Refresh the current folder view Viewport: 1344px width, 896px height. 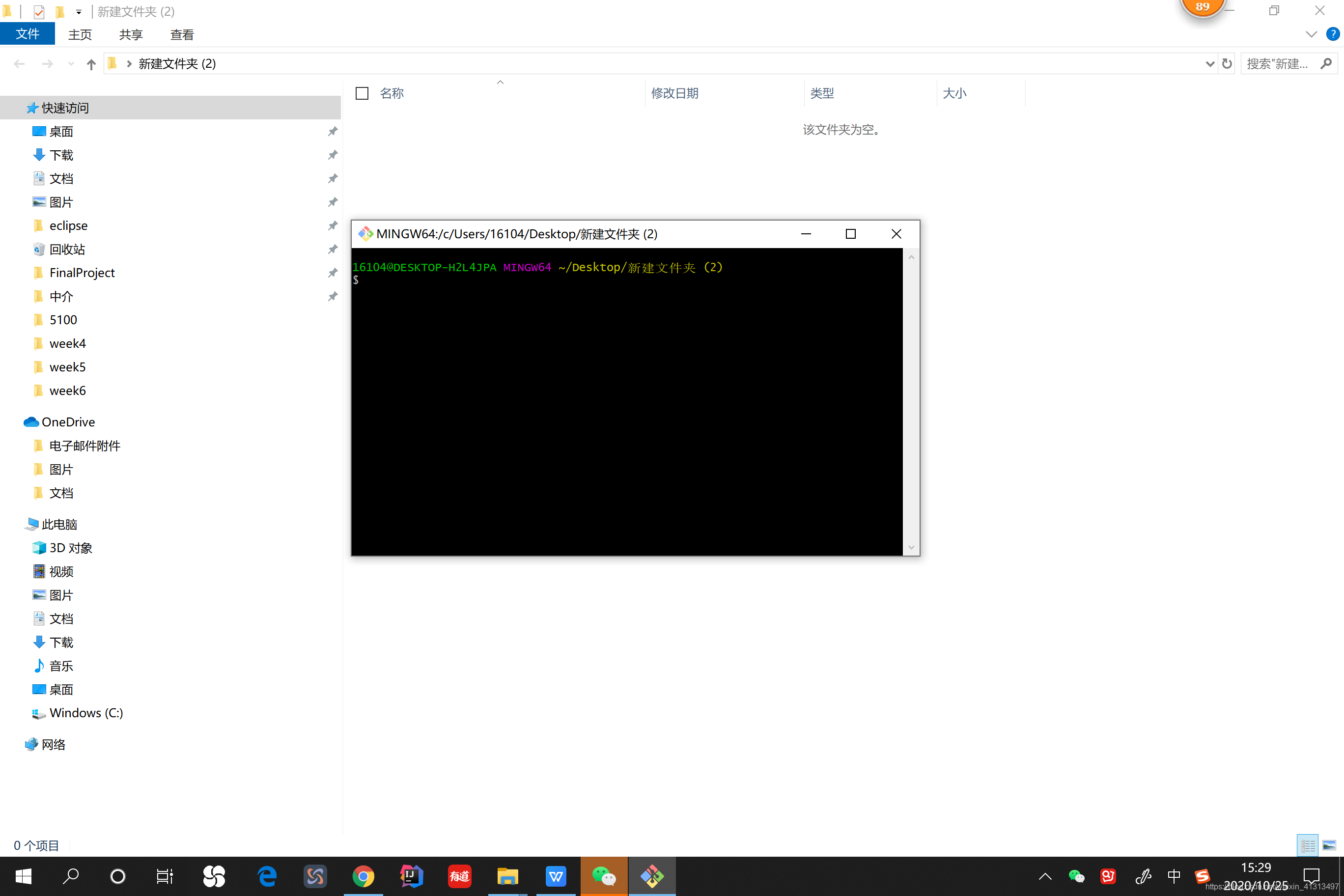(1227, 64)
